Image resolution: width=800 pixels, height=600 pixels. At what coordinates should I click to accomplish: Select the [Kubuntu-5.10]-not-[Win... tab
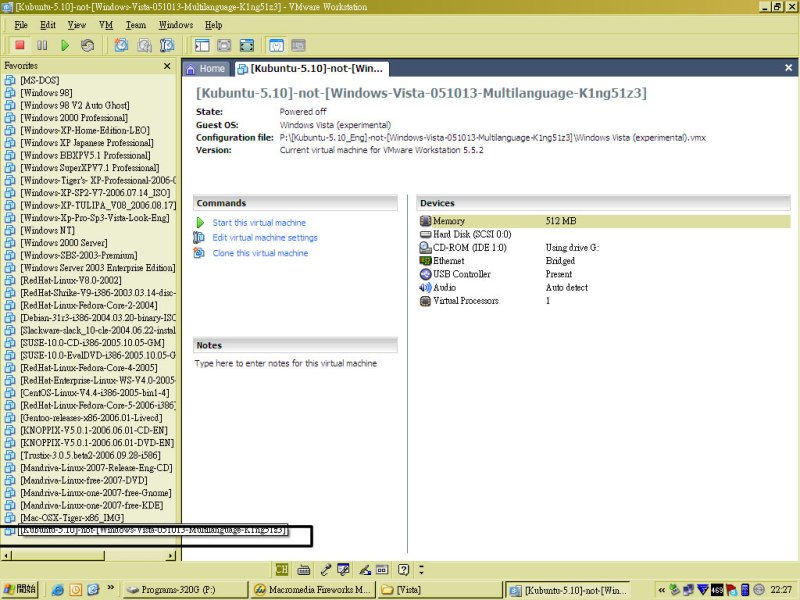coord(311,68)
